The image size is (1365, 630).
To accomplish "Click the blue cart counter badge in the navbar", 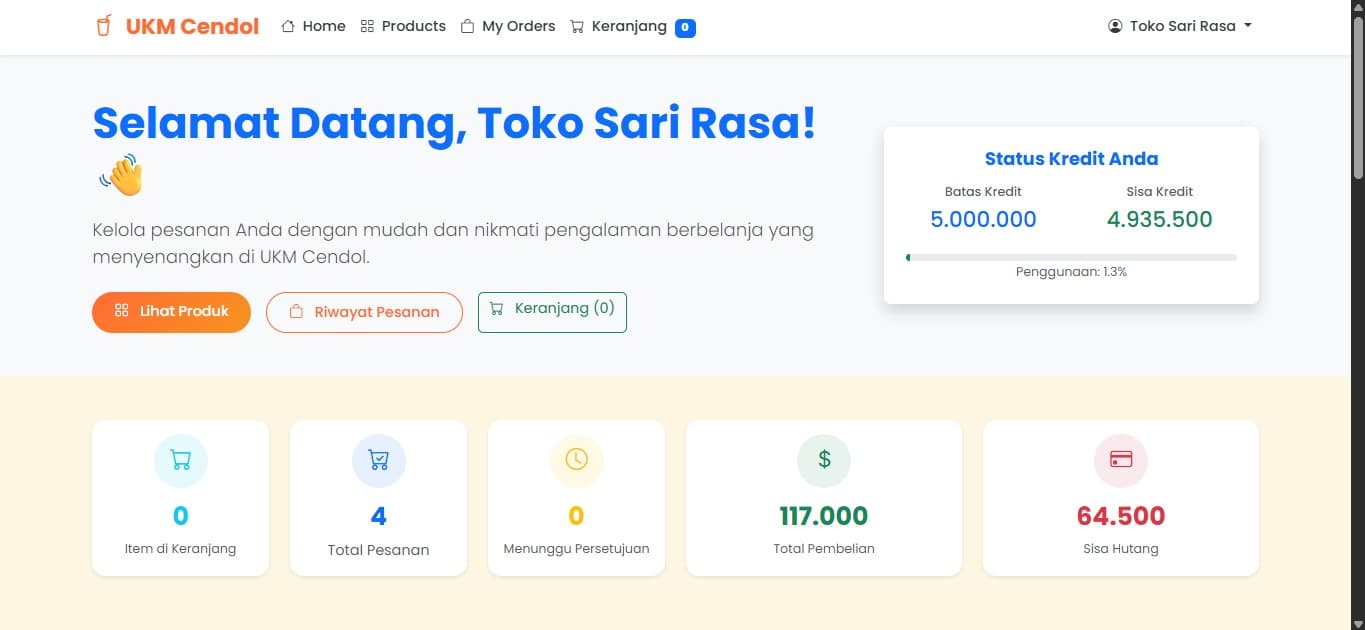I will click(685, 27).
